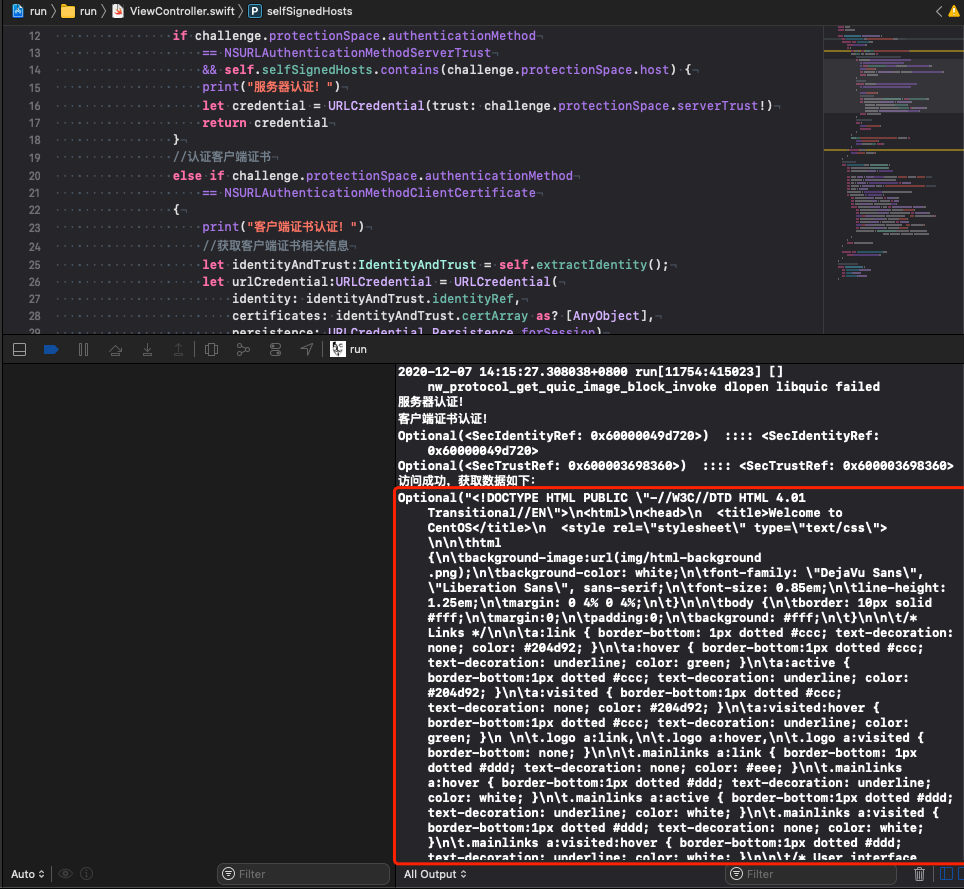
Task: Open Debug View Hierarchy
Action: 211,349
